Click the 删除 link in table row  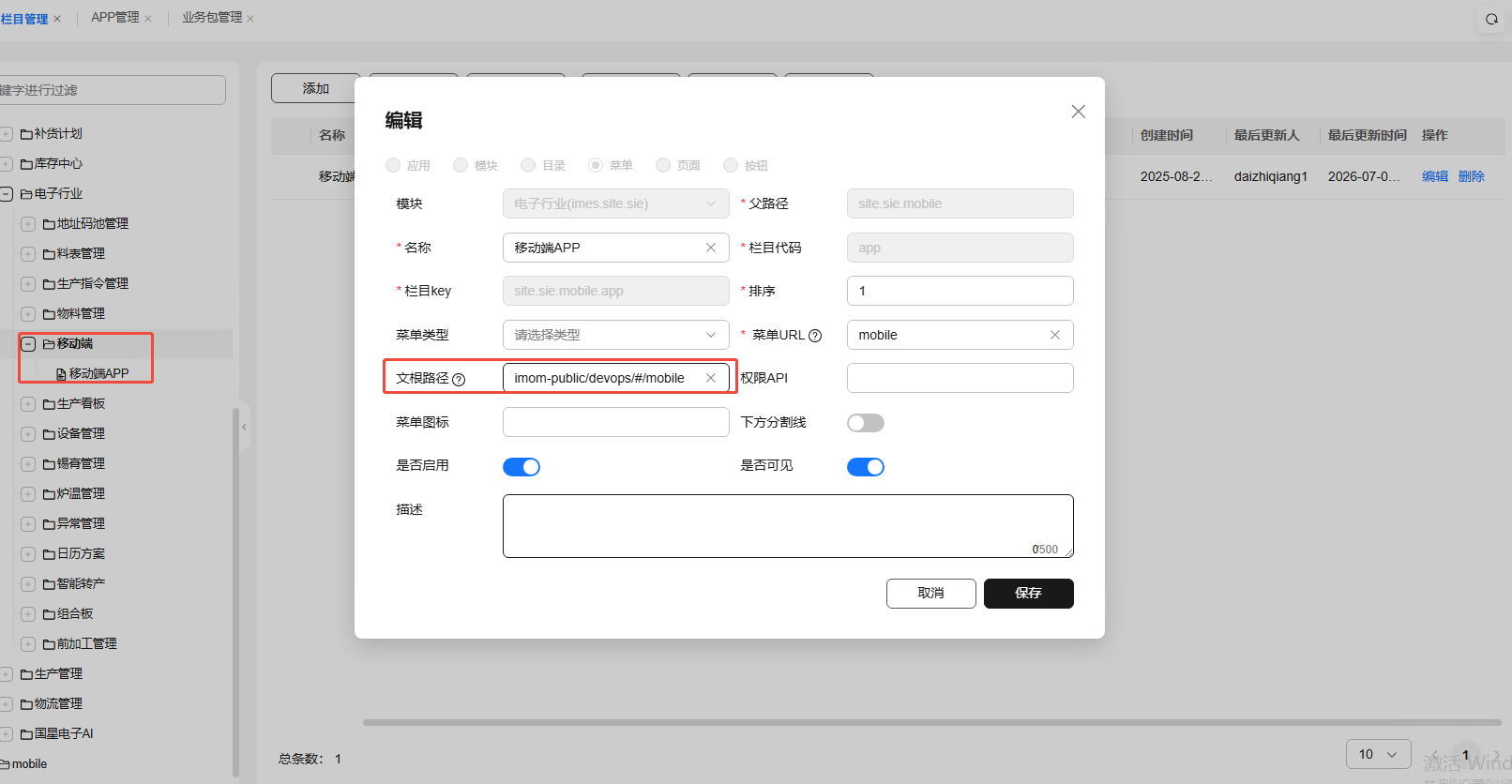click(1472, 176)
